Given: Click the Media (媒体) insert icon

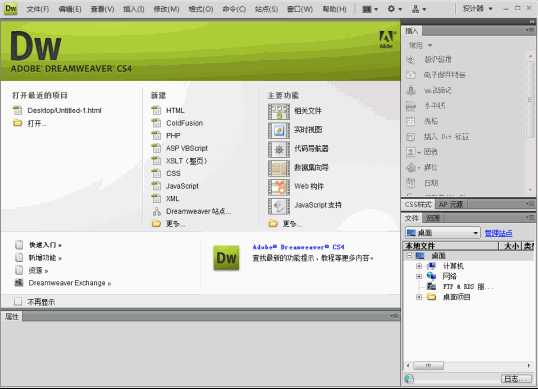Looking at the screenshot, I should click(411, 167).
